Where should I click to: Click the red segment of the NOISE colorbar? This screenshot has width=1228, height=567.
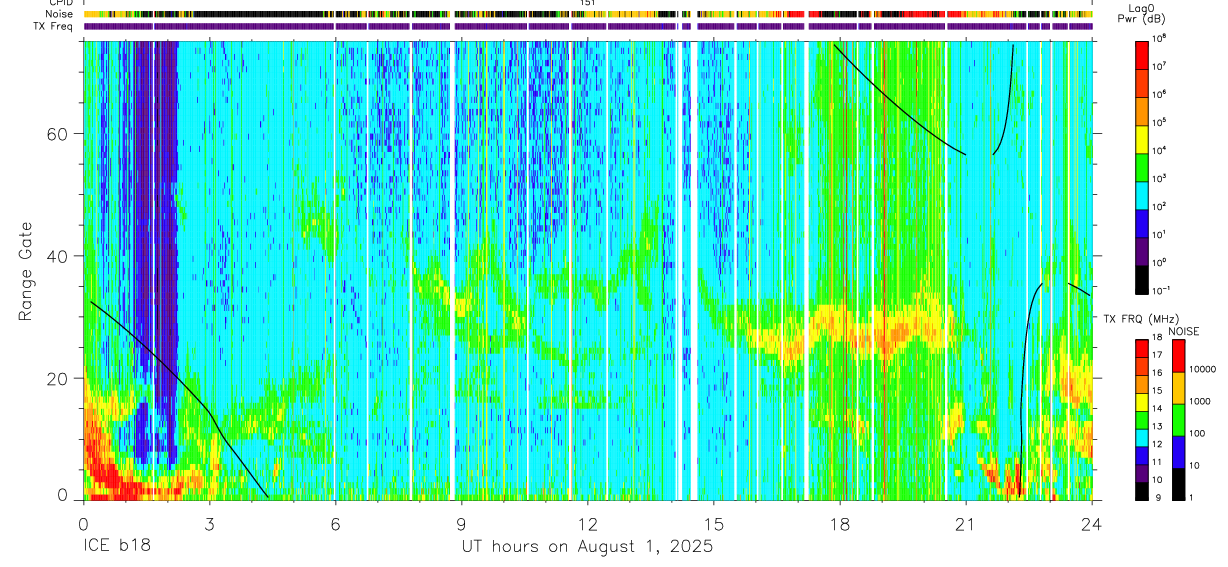coord(1178,355)
